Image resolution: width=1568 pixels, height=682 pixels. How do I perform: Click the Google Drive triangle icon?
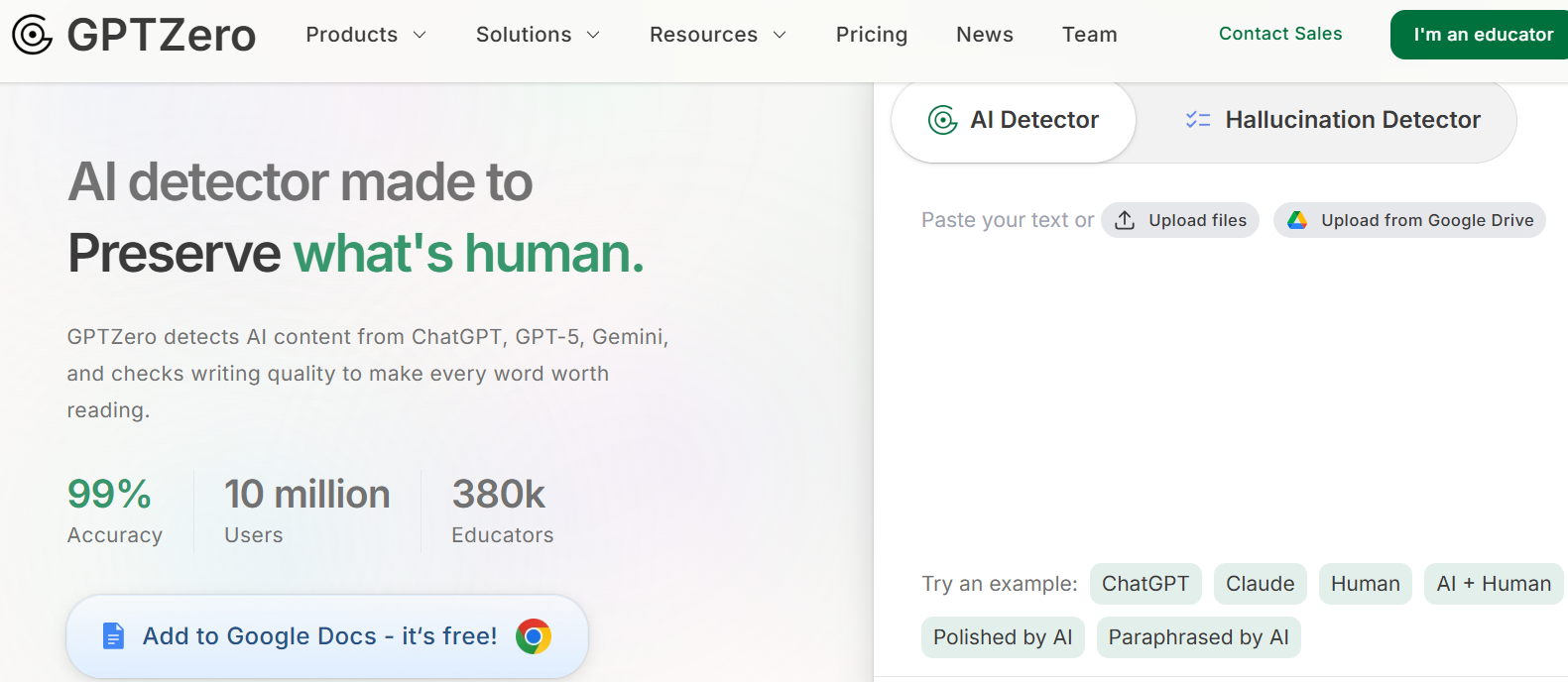point(1297,220)
